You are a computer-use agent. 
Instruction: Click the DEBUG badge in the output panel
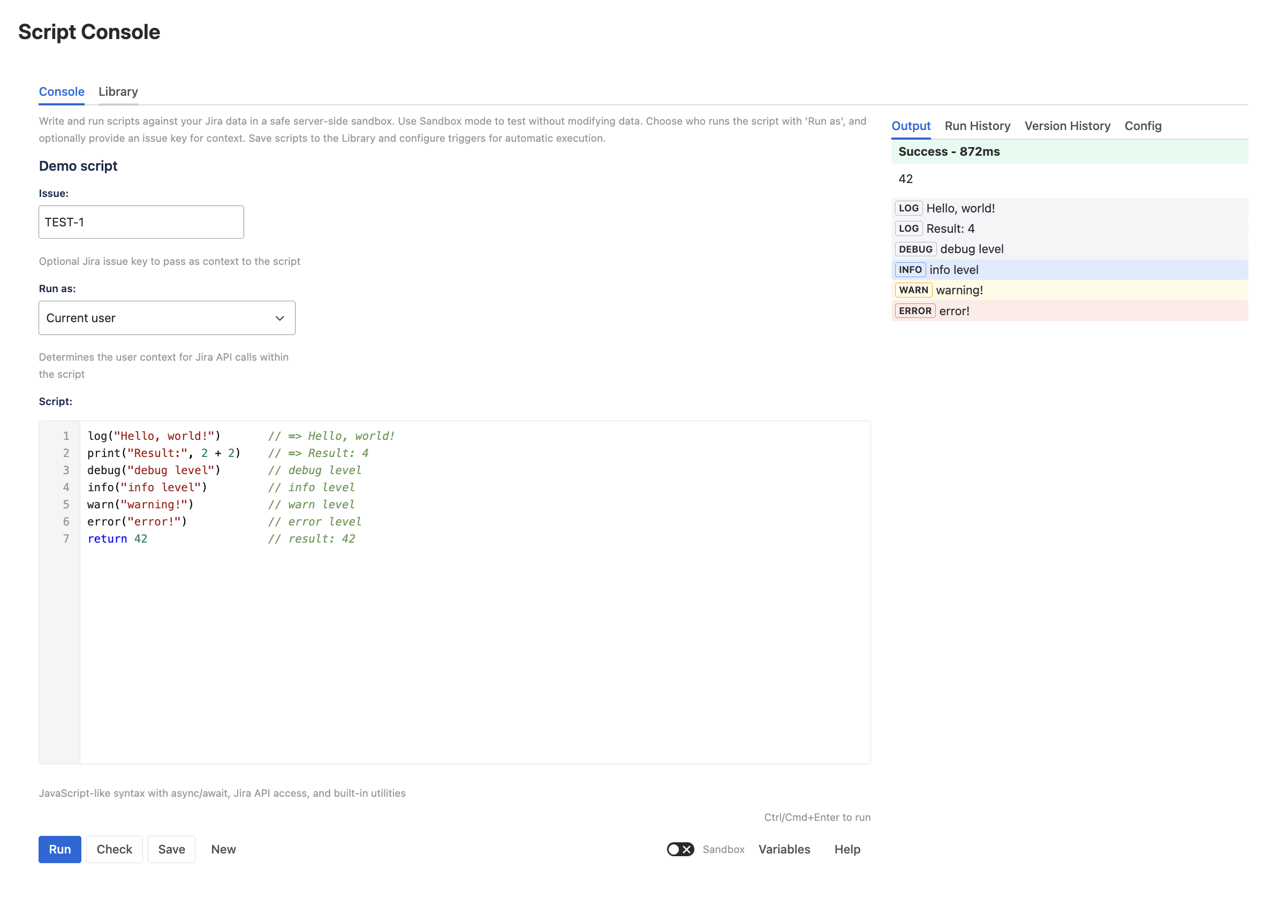pos(915,249)
